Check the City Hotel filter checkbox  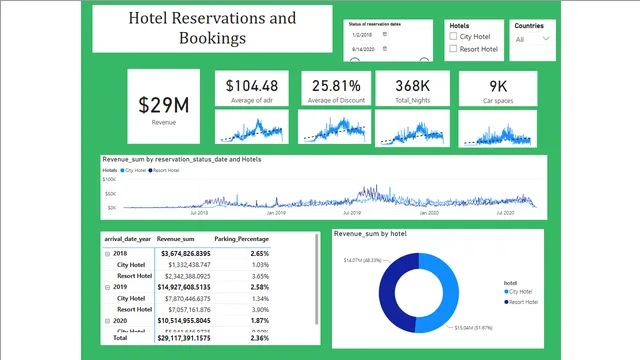pos(453,36)
